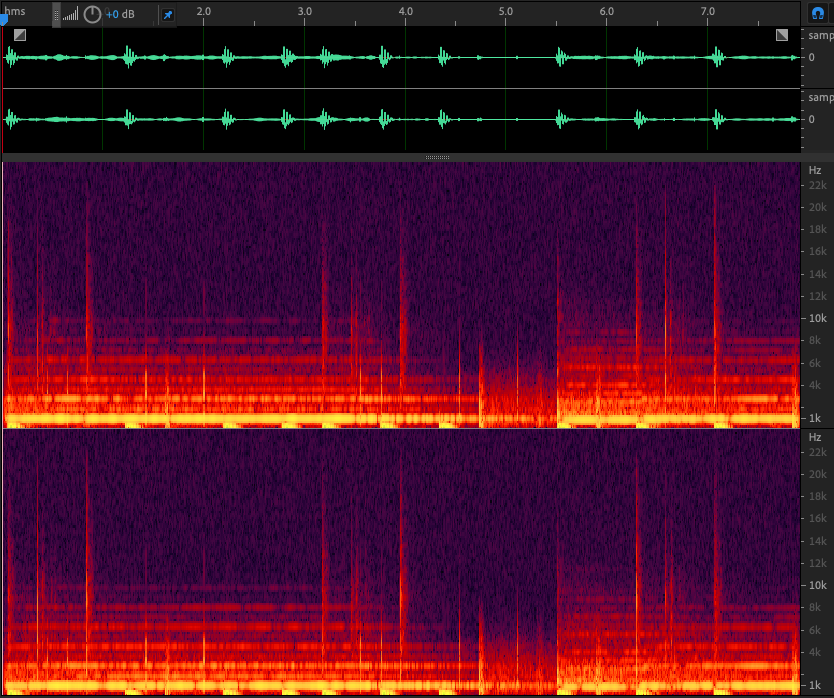This screenshot has width=834, height=698.
Task: Click the top channel's samp amplitude label
Action: (820, 36)
